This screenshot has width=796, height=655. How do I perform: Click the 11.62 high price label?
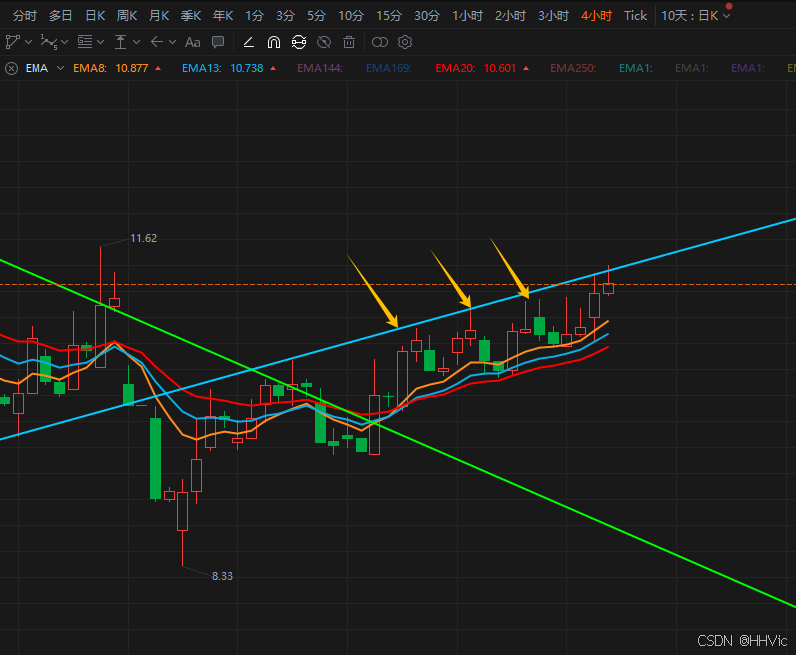point(144,238)
